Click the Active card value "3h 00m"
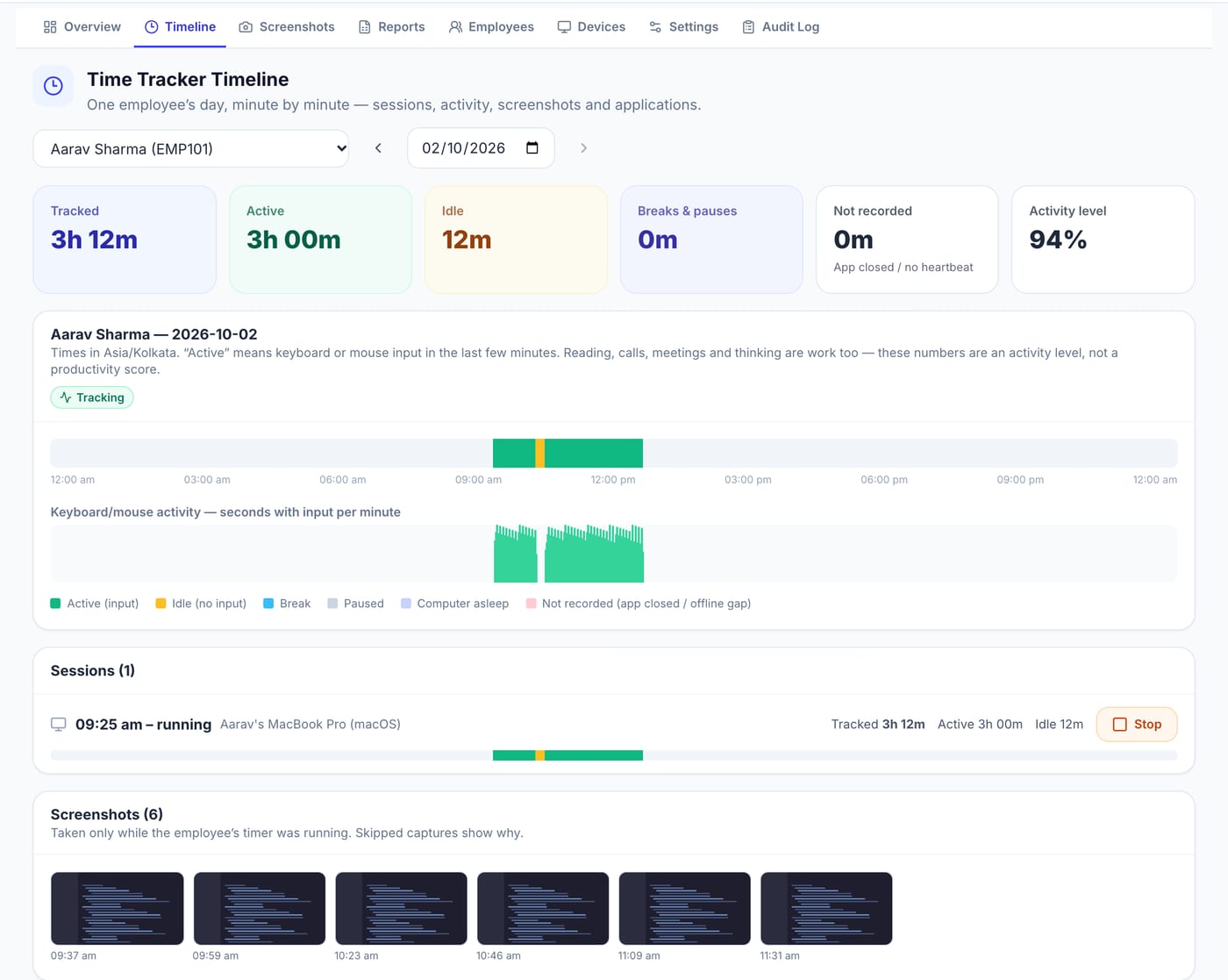The height and width of the screenshot is (980, 1228). click(x=294, y=240)
